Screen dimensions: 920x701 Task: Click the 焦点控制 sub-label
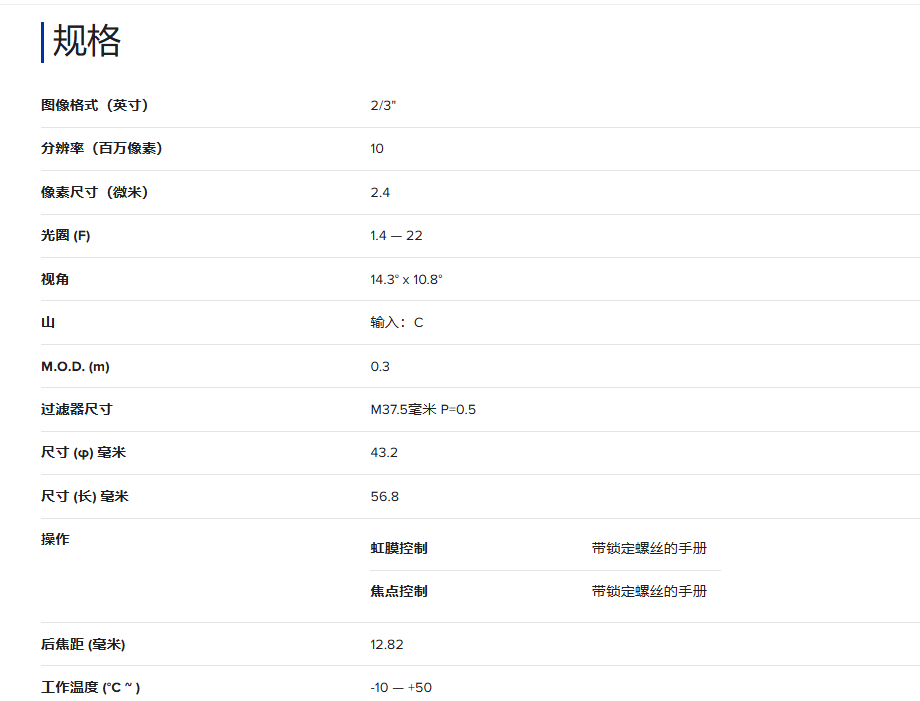pyautogui.click(x=398, y=591)
